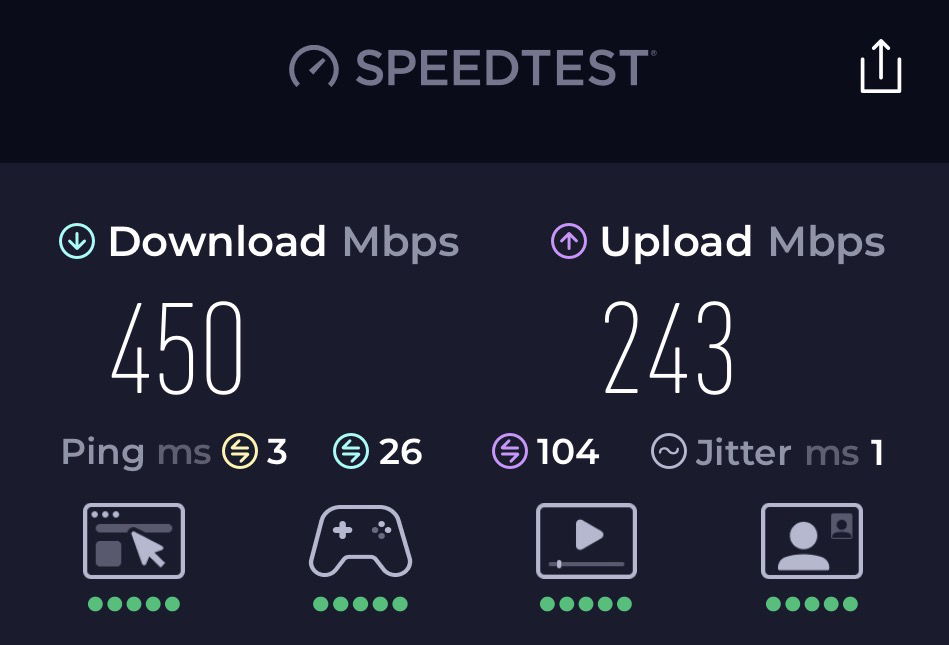Click the Speedtest gauge logo icon
This screenshot has height=645, width=949.
pyautogui.click(x=314, y=67)
